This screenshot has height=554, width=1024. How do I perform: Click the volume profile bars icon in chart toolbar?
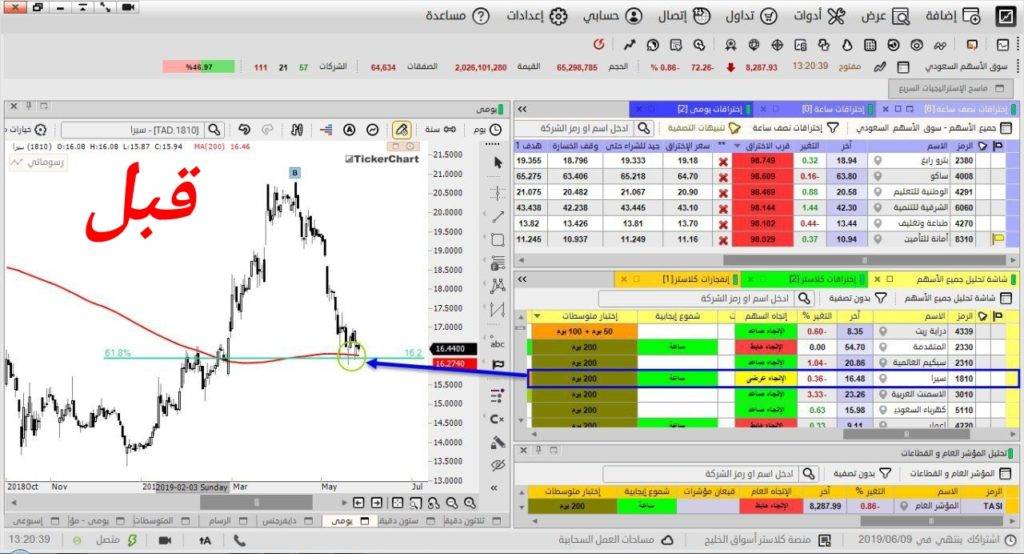point(327,129)
